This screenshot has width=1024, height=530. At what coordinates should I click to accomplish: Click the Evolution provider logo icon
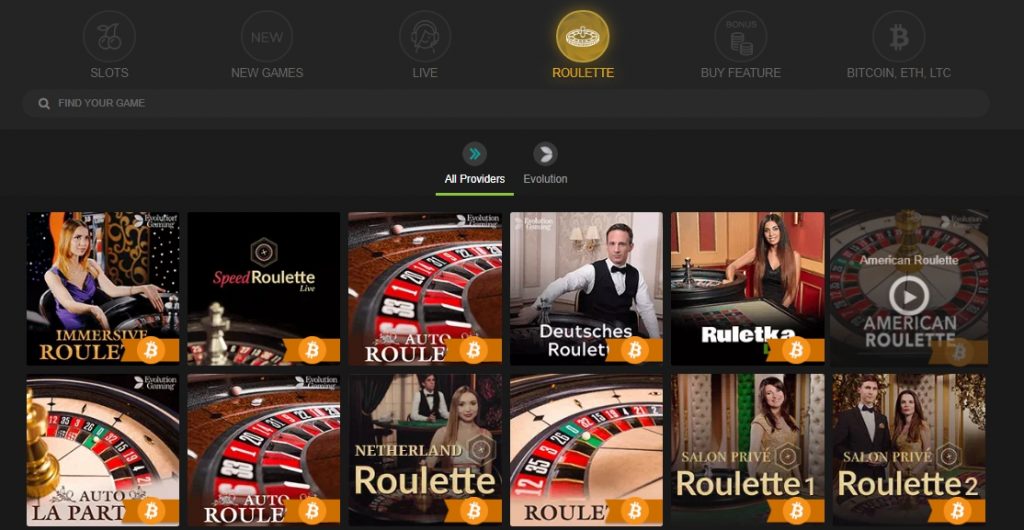[x=545, y=154]
